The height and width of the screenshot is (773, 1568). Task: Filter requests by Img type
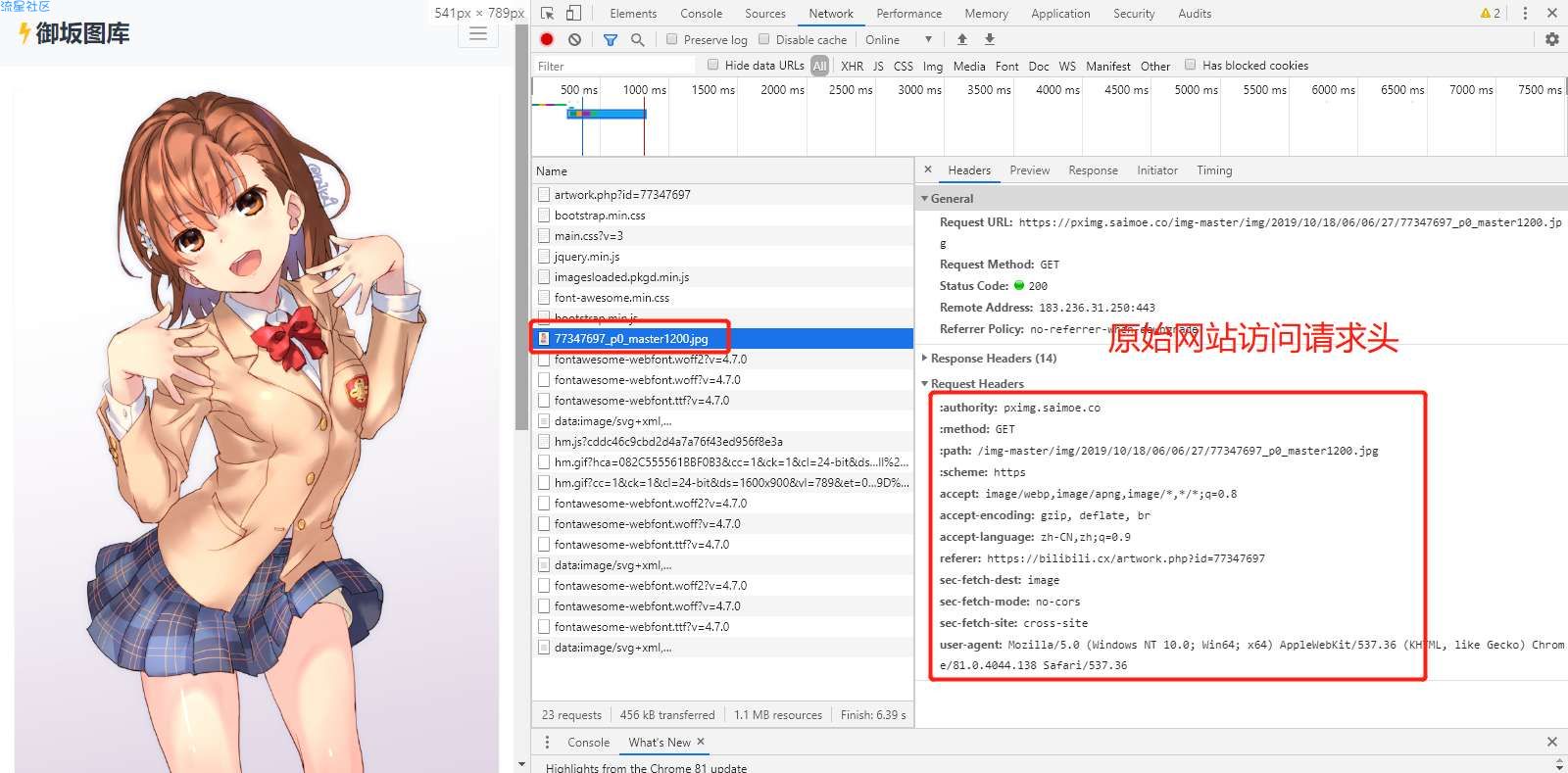[x=933, y=66]
